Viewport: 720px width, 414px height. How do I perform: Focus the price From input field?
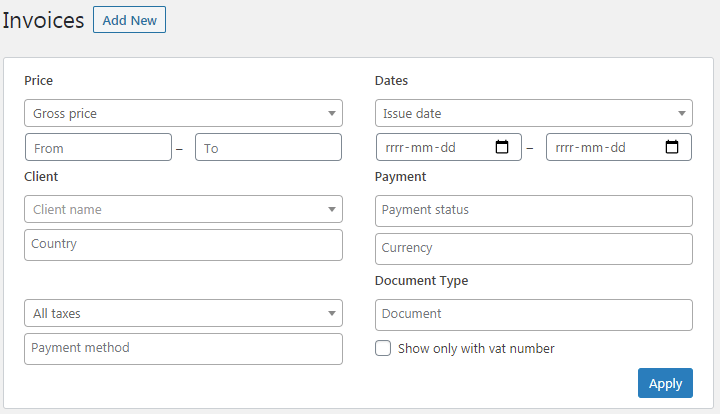tap(98, 147)
